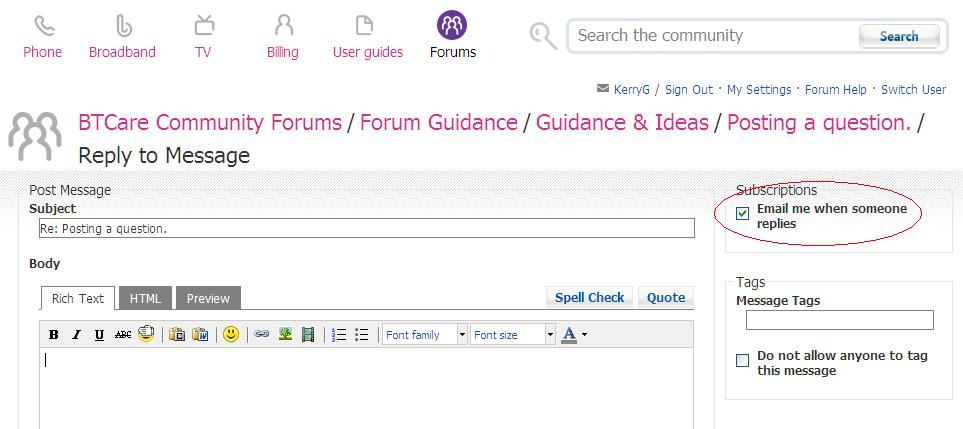
Task: Toggle italic formatting in editor toolbar
Action: (76, 334)
